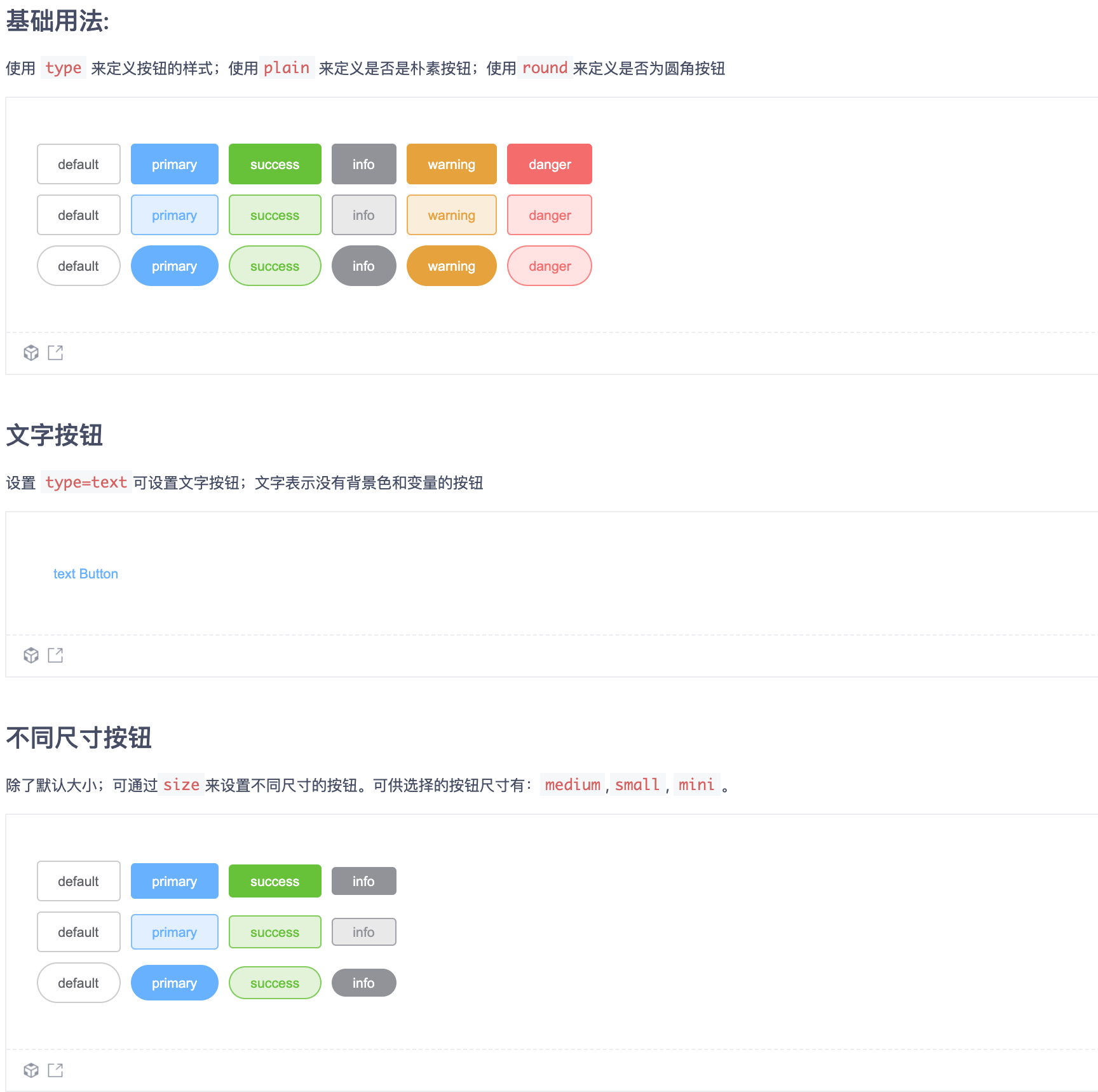The image size is (1098, 1092).
Task: Click round default button in 不同尺寸按钮 demo
Action: tap(79, 983)
